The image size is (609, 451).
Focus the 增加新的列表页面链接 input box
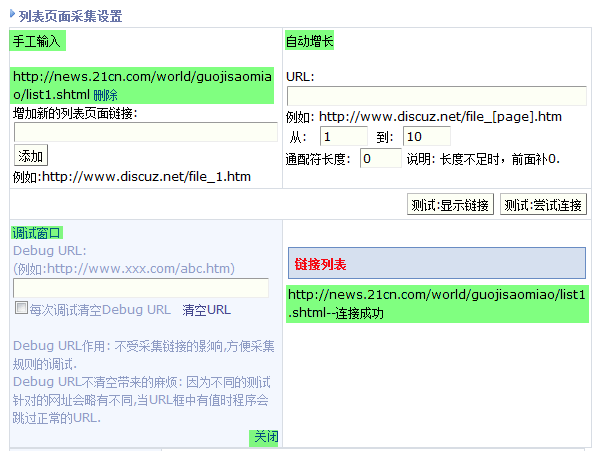click(145, 131)
